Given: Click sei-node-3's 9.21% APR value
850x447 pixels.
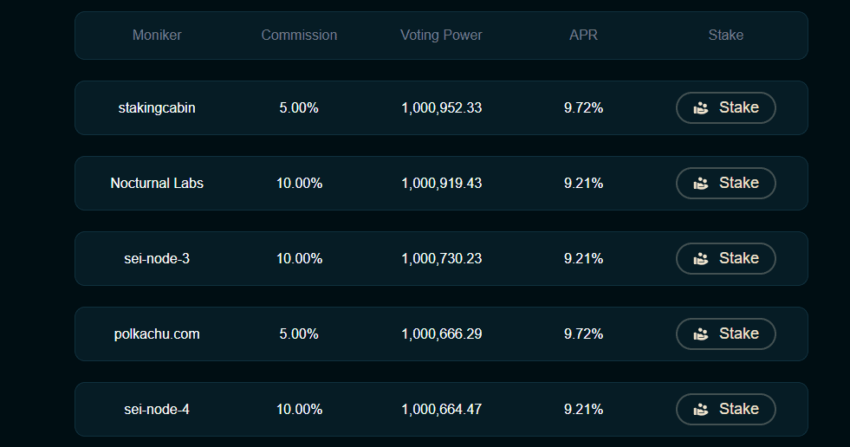Looking at the screenshot, I should 583,258.
